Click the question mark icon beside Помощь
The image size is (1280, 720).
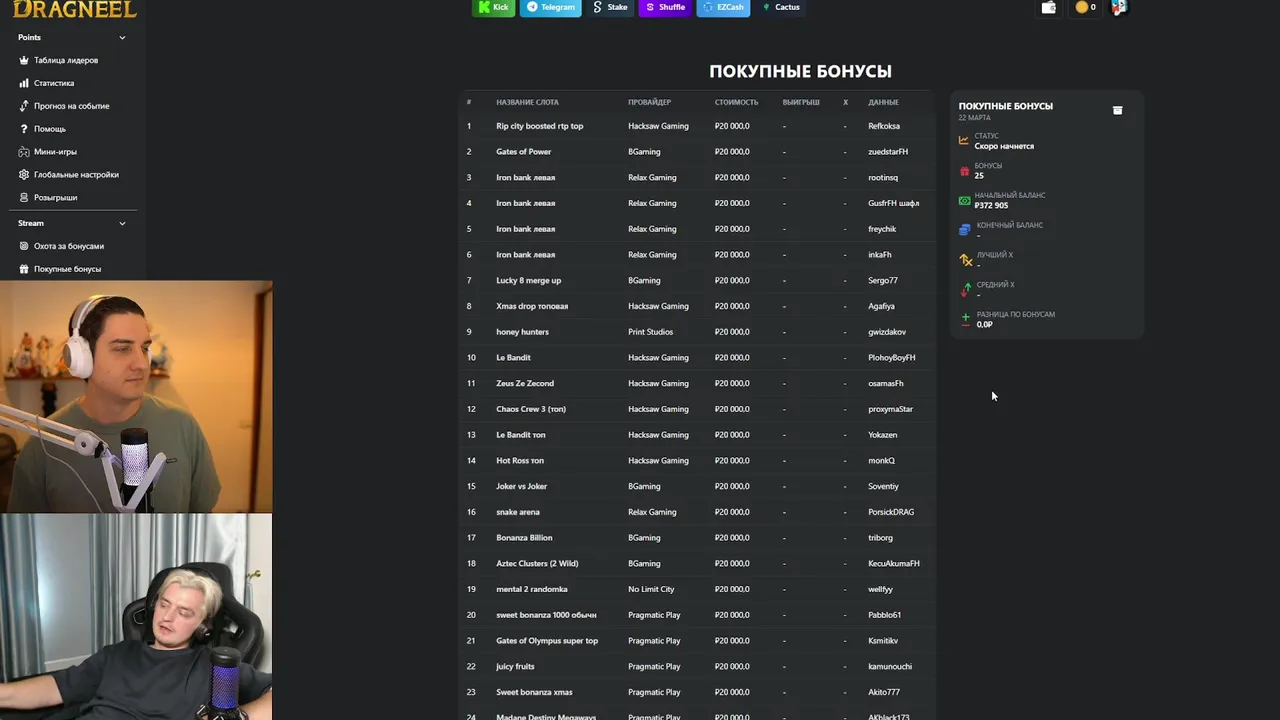coord(24,129)
